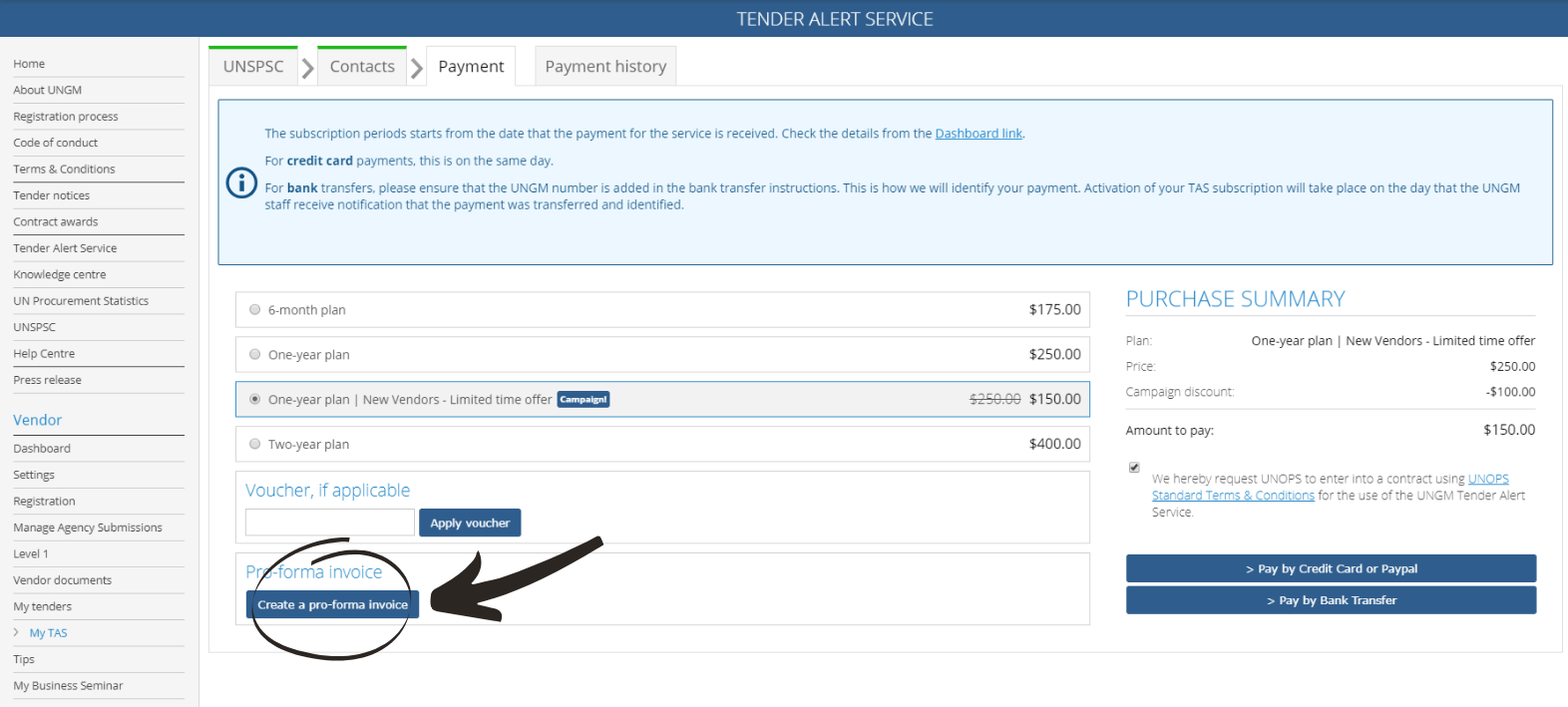
Task: Open My TAS sidebar link
Action: click(x=48, y=633)
